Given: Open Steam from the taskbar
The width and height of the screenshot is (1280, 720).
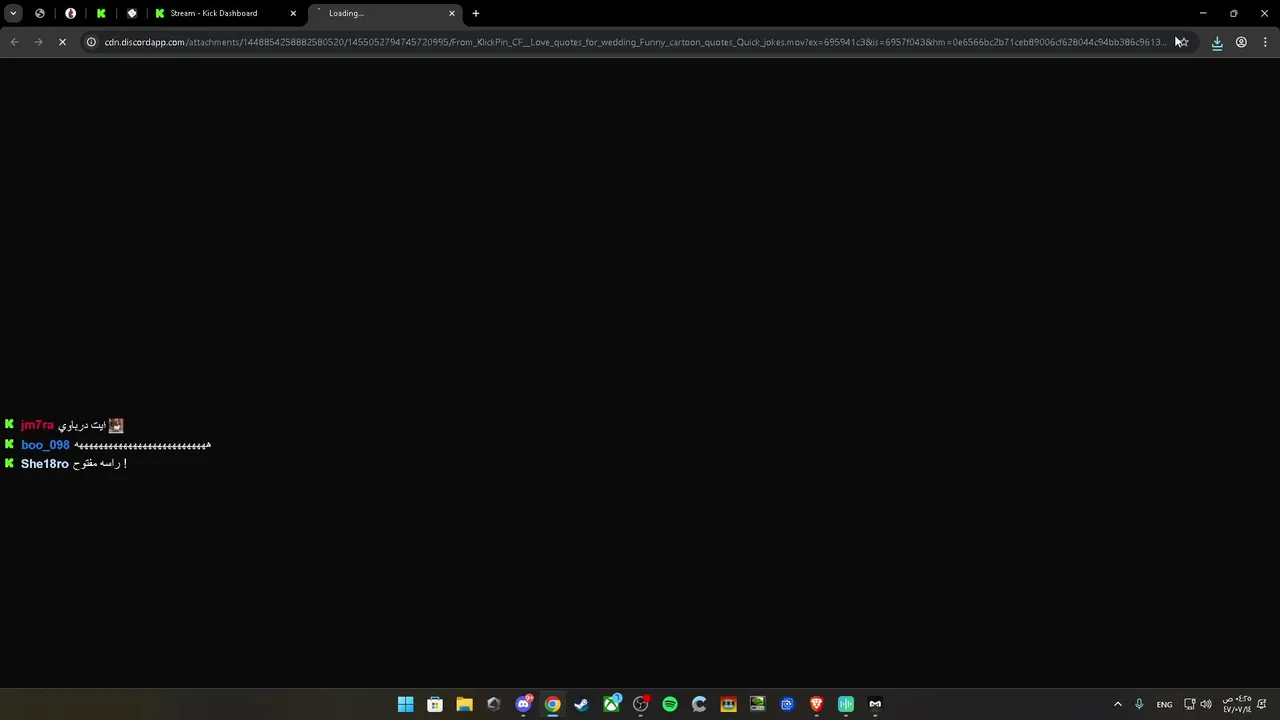Looking at the screenshot, I should [582, 704].
